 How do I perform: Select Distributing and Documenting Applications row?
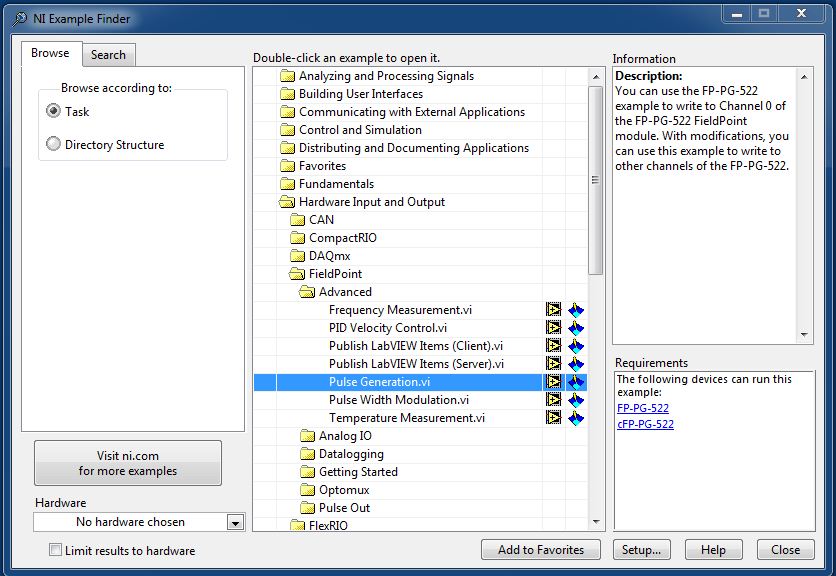(420, 148)
